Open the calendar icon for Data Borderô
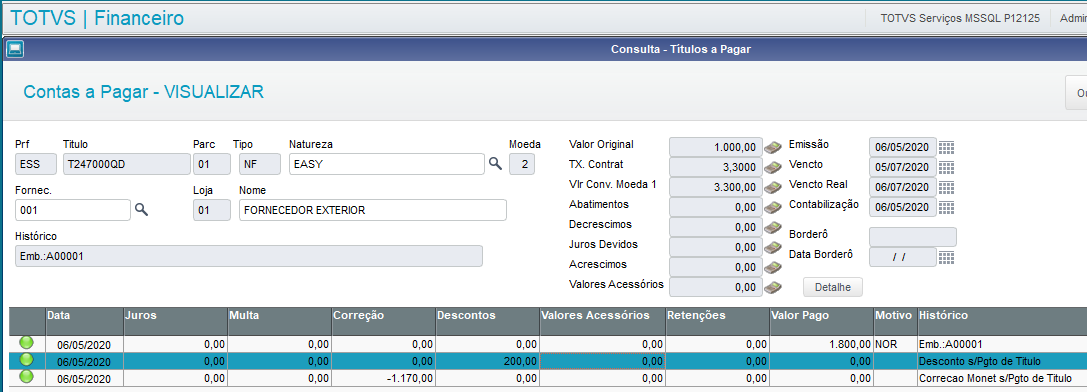 click(x=946, y=257)
